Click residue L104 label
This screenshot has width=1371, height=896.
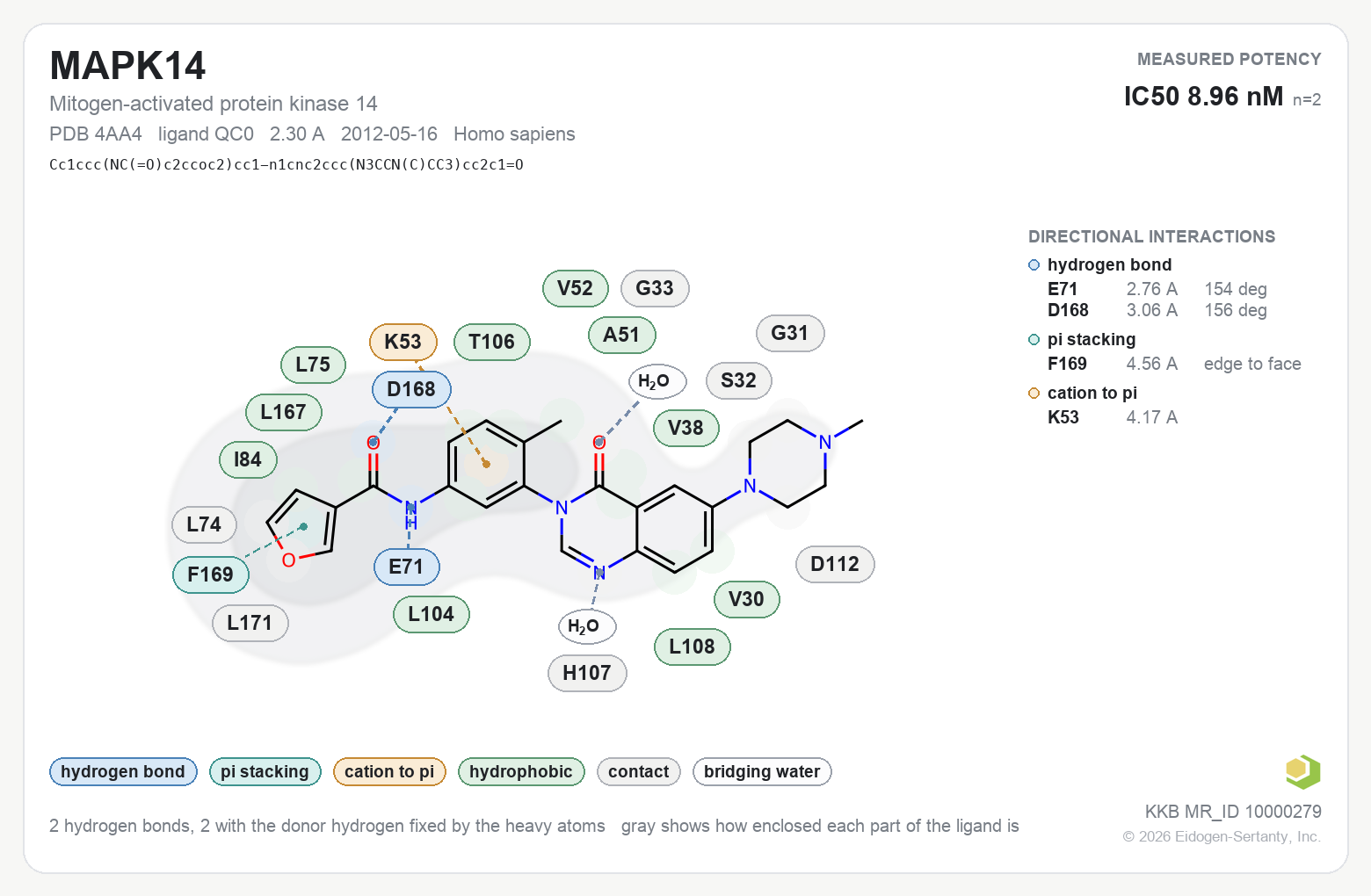tap(432, 614)
